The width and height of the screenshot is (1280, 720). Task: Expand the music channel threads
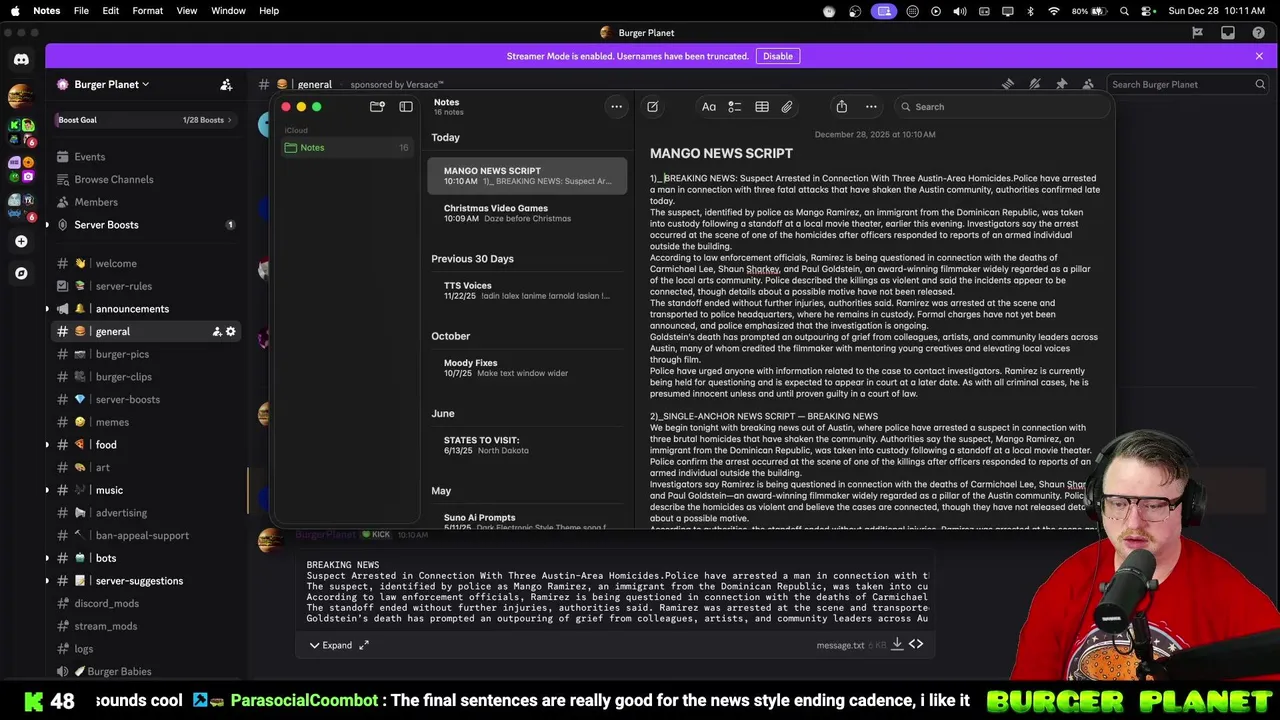click(47, 490)
